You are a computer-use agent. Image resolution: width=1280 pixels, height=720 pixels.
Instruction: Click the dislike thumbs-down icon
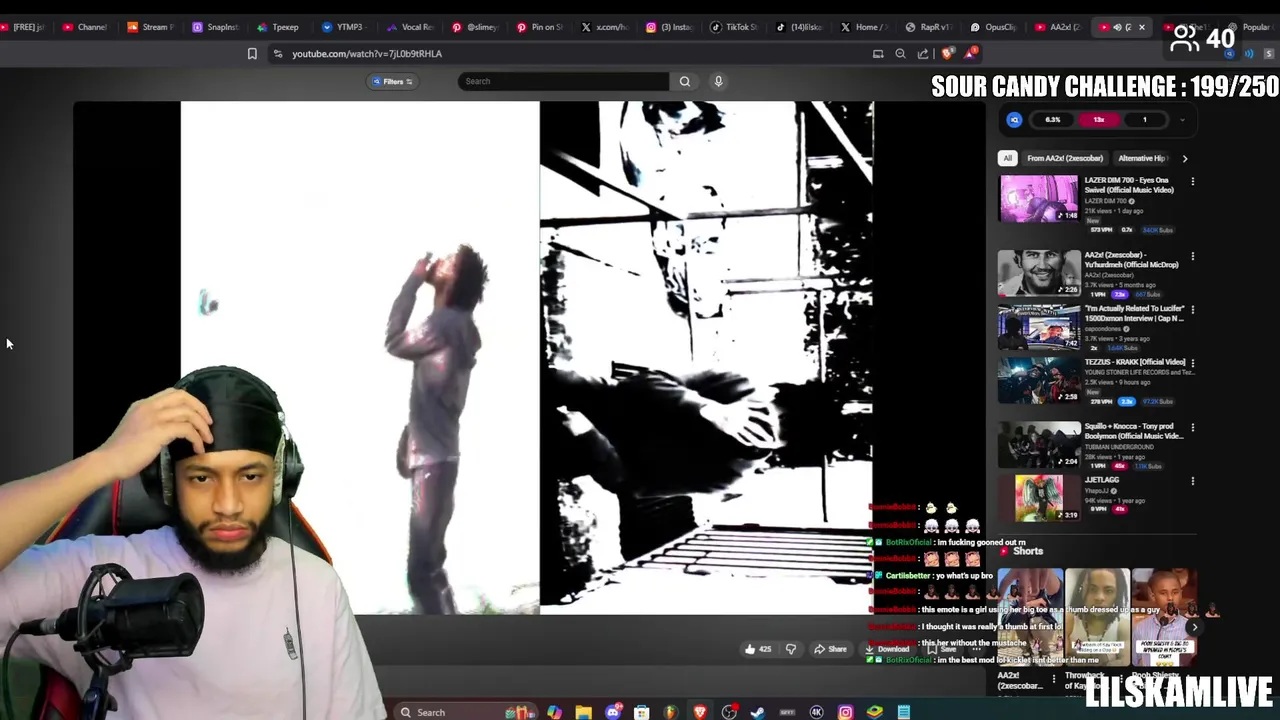(791, 649)
